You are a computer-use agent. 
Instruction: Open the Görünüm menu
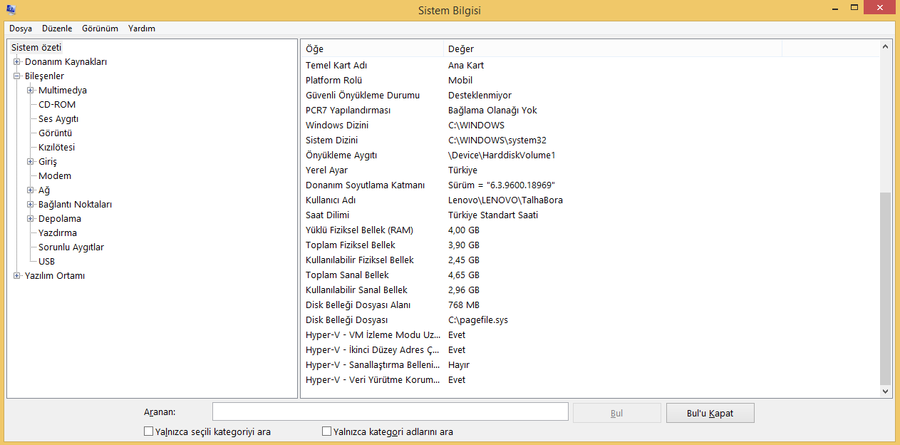pyautogui.click(x=101, y=29)
